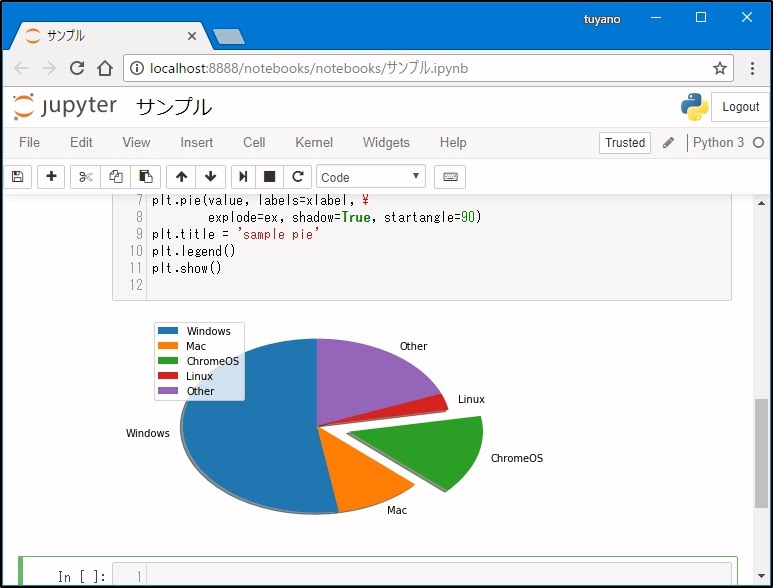This screenshot has height=588, width=773.
Task: Copy the selected cell in the toolbar
Action: (116, 177)
